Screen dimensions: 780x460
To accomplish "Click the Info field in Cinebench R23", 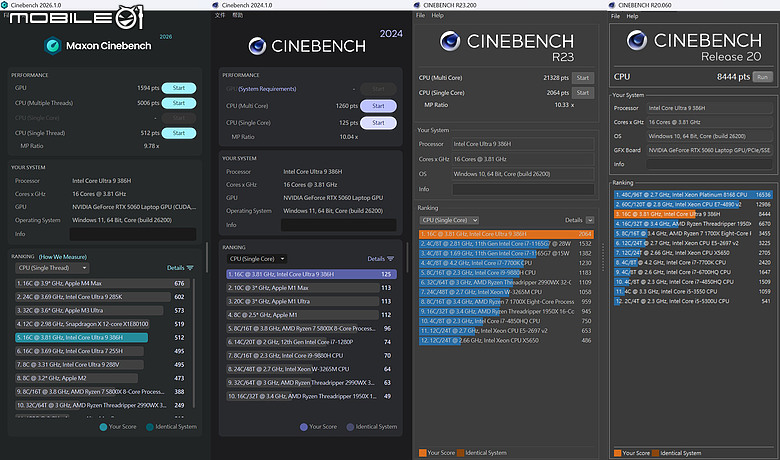I will click(x=523, y=189).
